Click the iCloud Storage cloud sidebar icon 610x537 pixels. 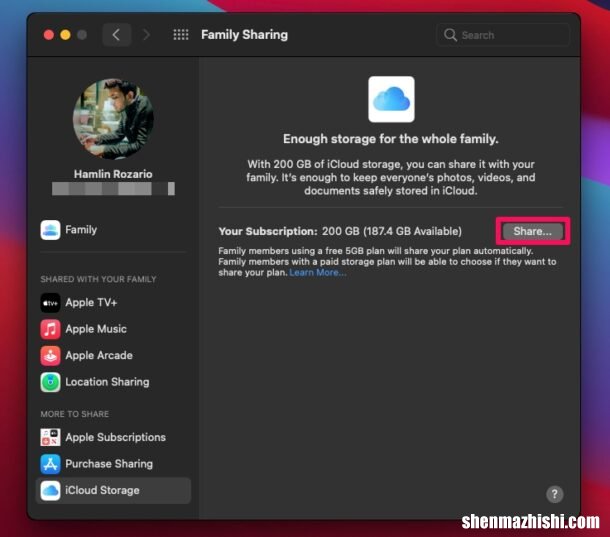click(50, 491)
